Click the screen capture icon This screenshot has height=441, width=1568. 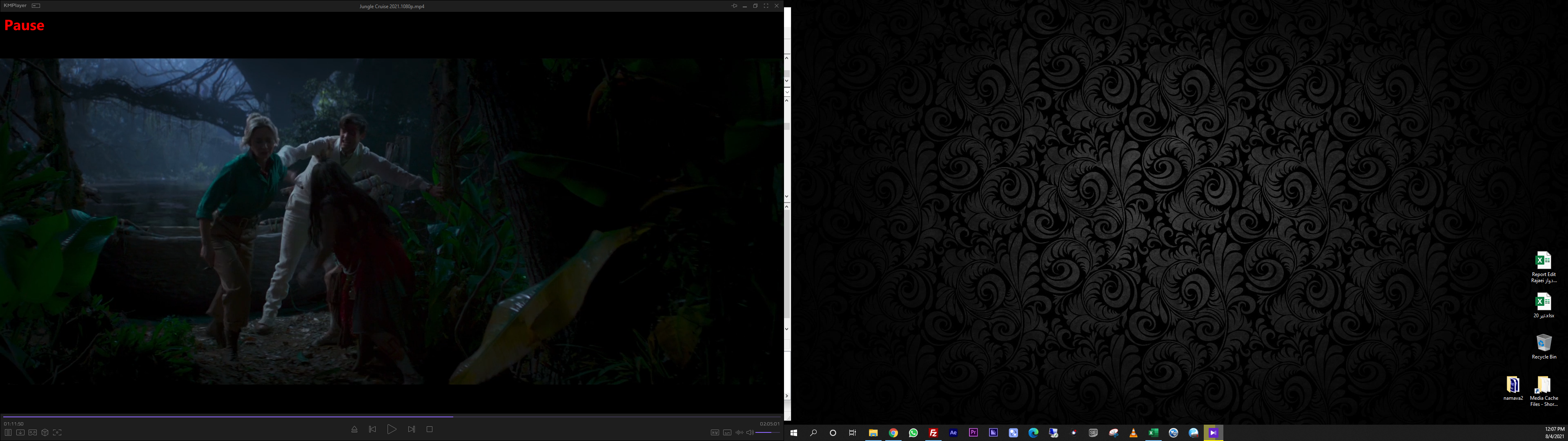coord(57,432)
